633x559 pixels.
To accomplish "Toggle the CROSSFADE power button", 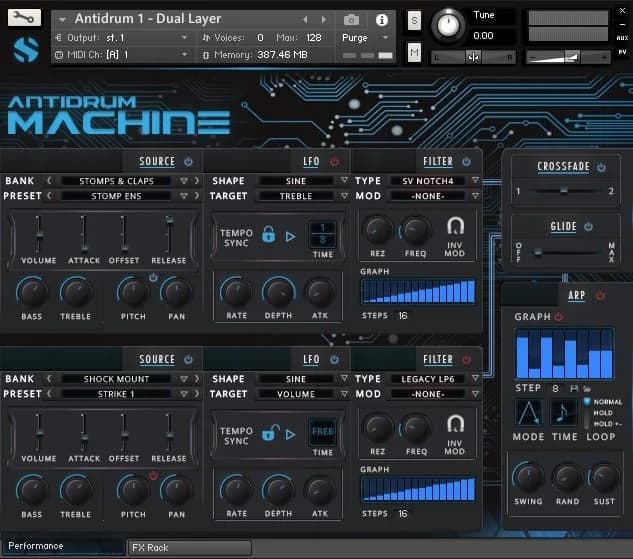I will pyautogui.click(x=601, y=167).
